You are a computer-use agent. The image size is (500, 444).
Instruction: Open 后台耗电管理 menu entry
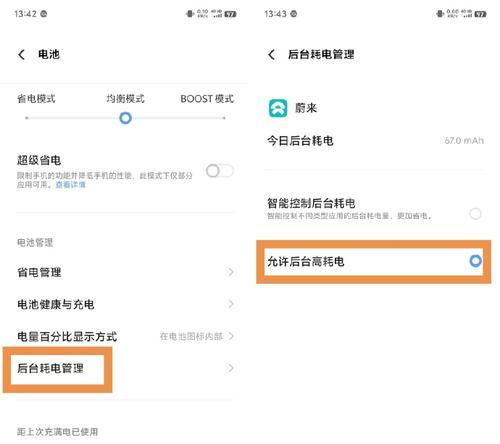coord(124,368)
